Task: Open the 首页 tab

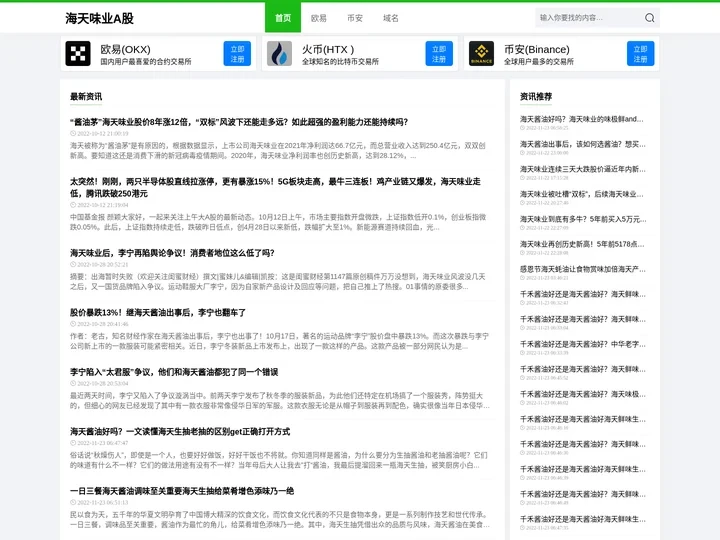Action: pos(283,17)
